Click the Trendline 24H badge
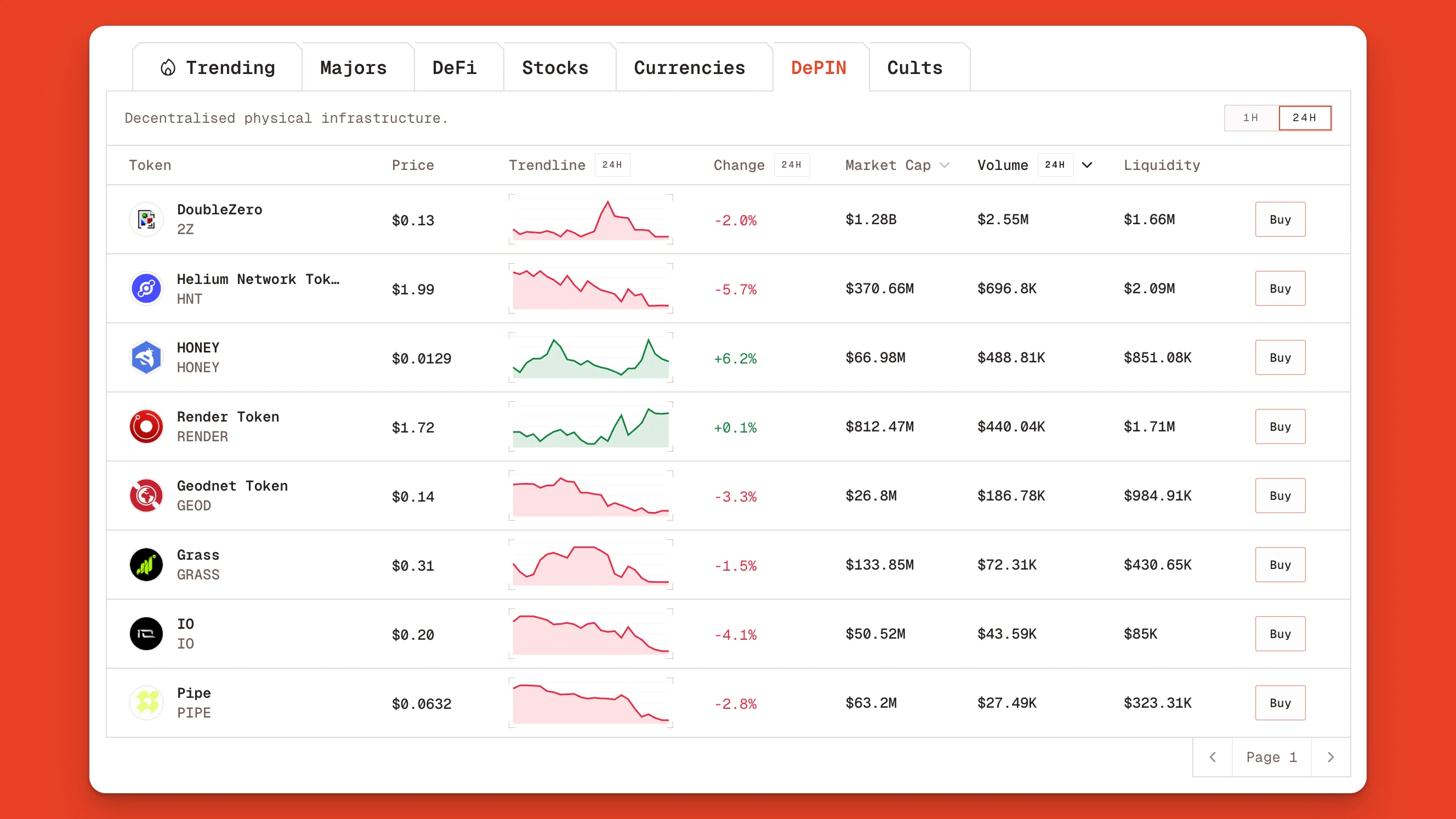 (x=612, y=165)
